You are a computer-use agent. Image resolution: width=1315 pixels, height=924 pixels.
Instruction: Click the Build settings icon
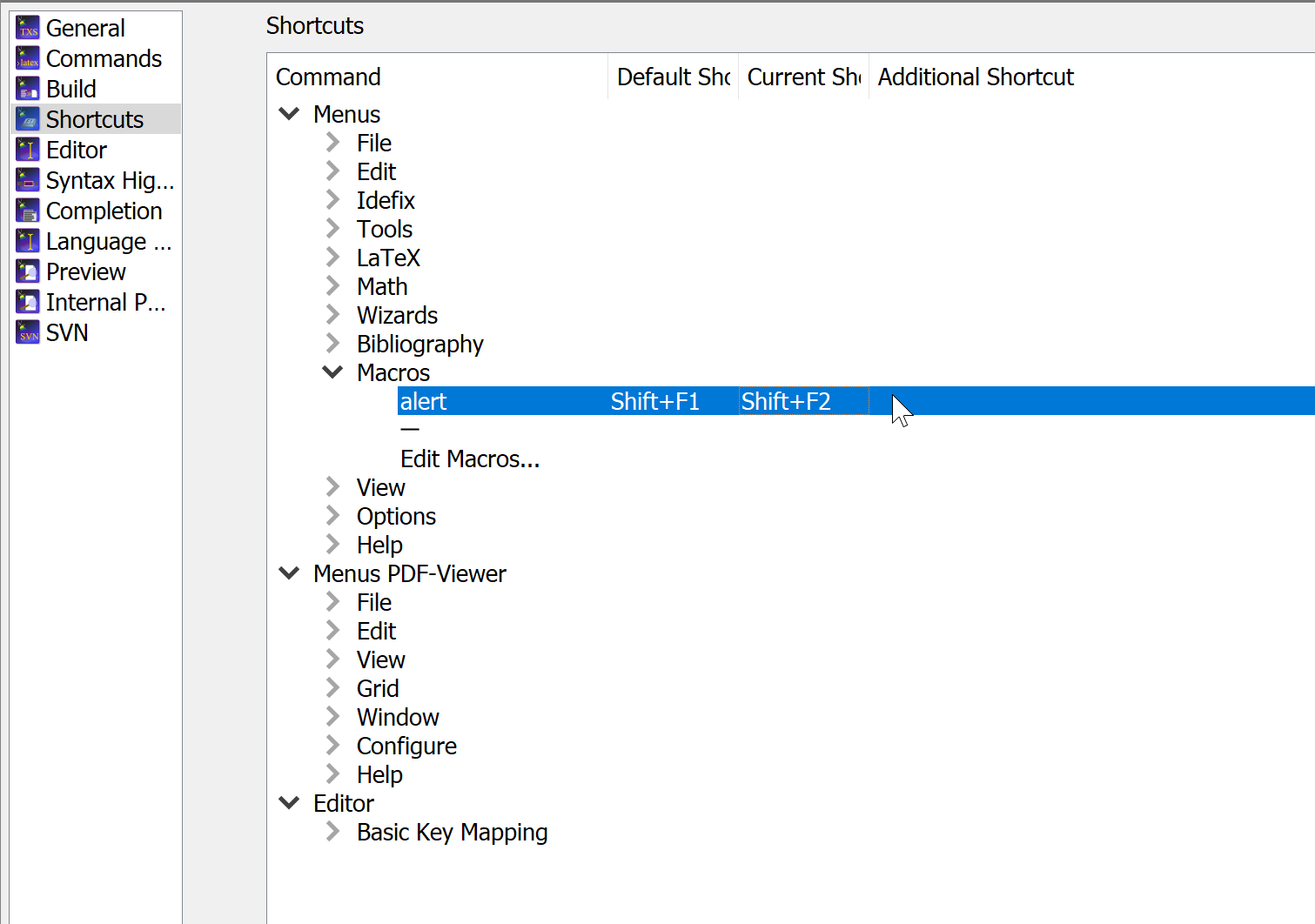[x=26, y=88]
